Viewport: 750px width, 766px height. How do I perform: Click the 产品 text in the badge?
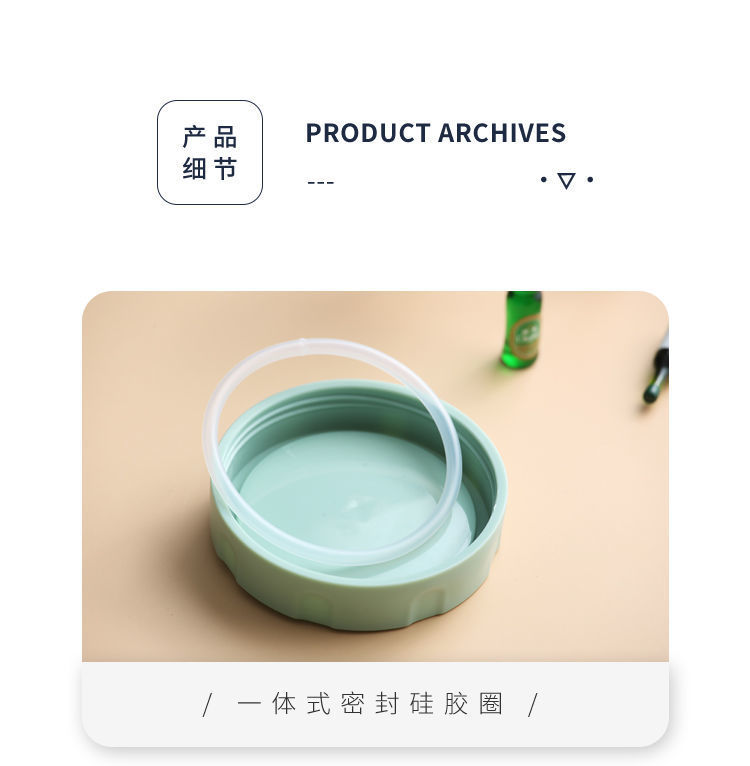(x=210, y=137)
